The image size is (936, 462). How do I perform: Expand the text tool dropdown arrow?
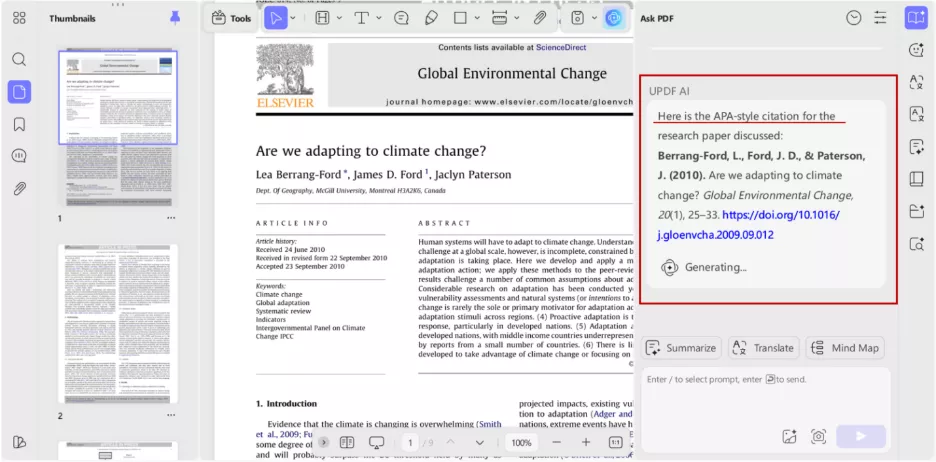pos(381,18)
